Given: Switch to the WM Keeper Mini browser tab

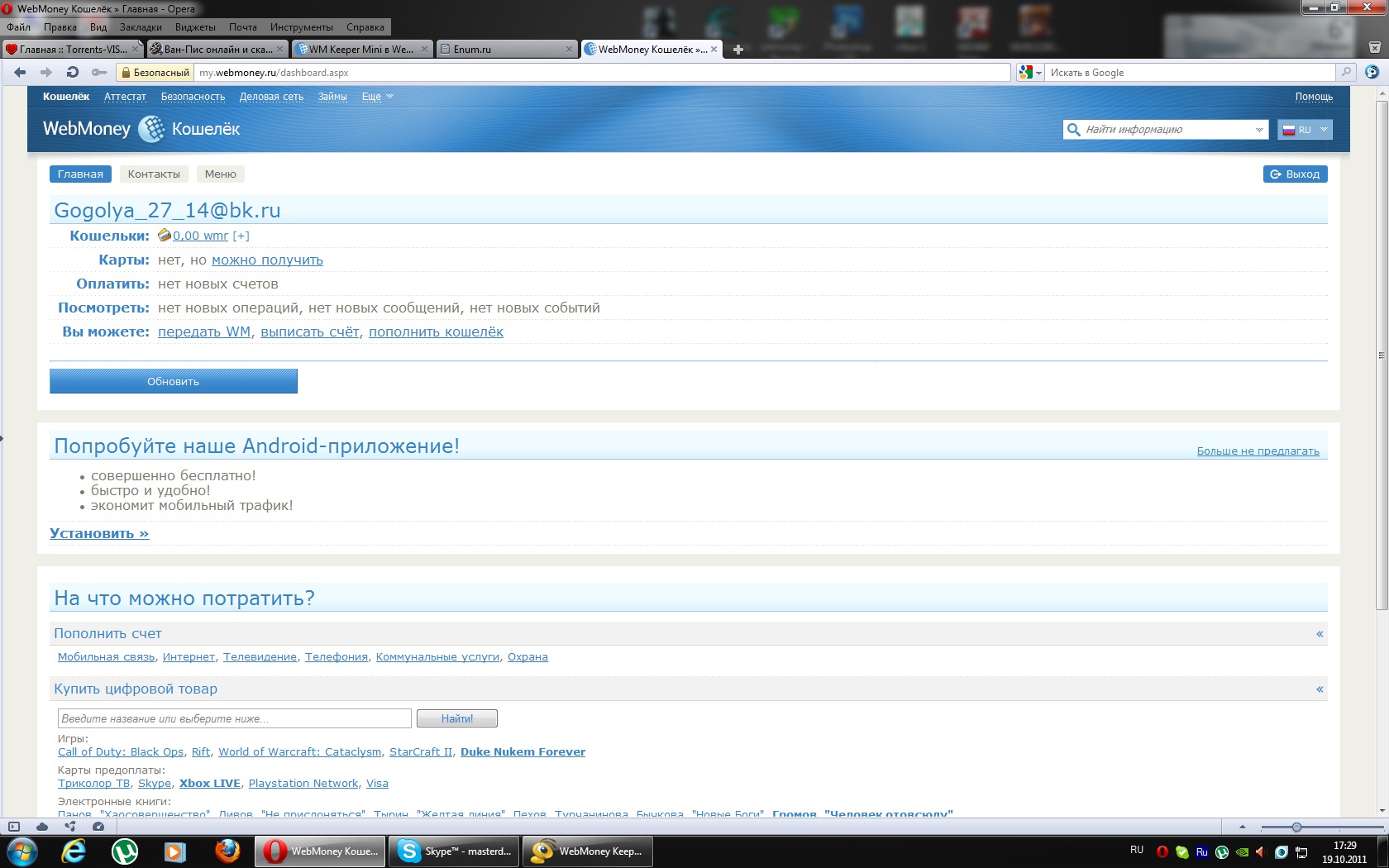Looking at the screenshot, I should (362, 50).
